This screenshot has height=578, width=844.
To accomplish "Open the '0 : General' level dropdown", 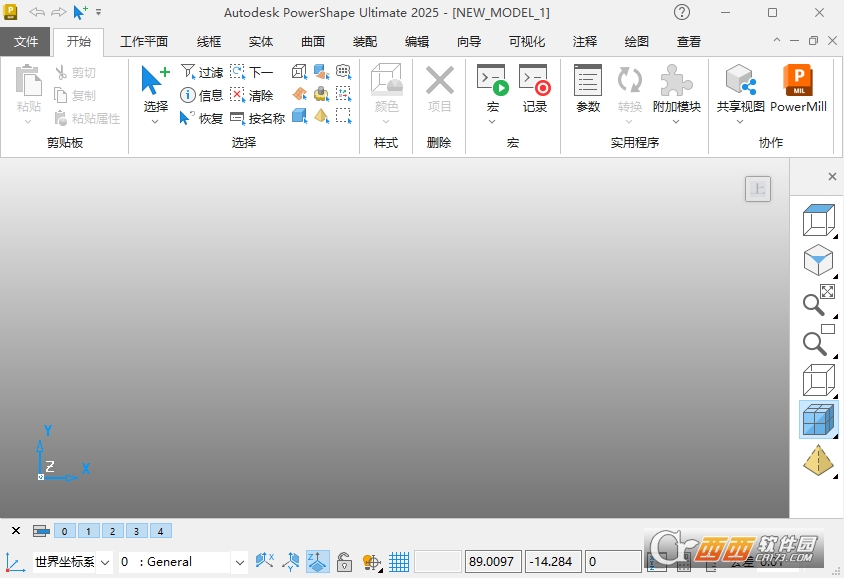I will 240,562.
